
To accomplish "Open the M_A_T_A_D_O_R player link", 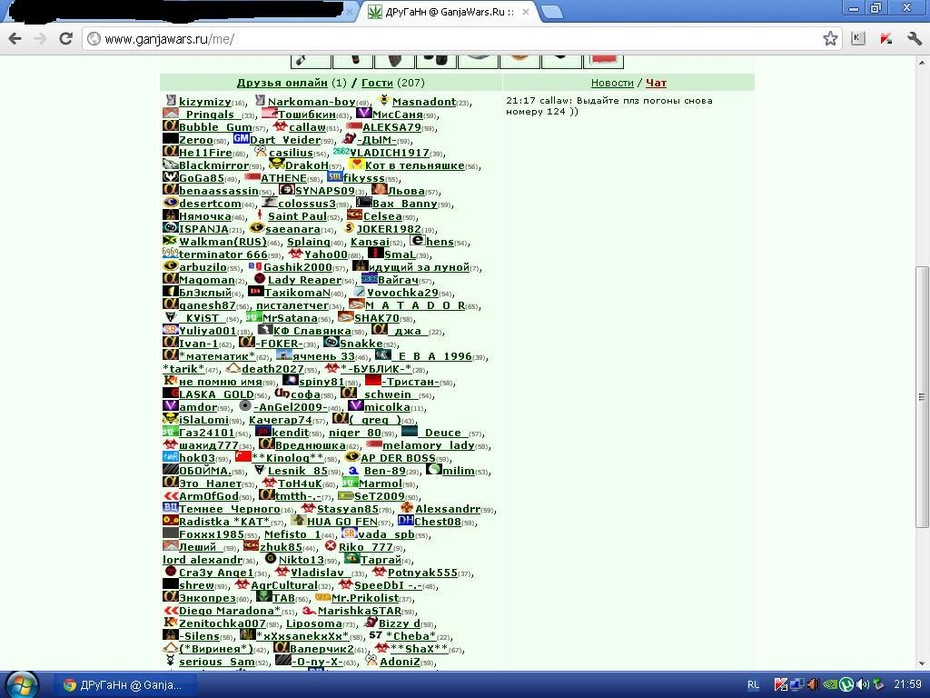I will coord(415,305).
